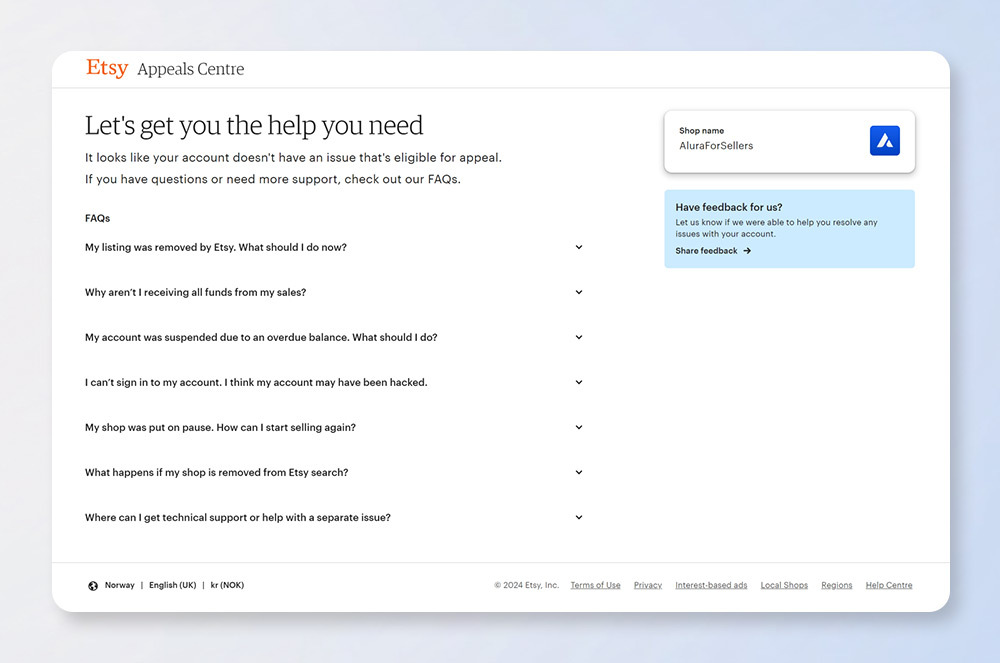Expand chevron for removed from Etsy search FAQ
The width and height of the screenshot is (1000, 663).
point(579,472)
